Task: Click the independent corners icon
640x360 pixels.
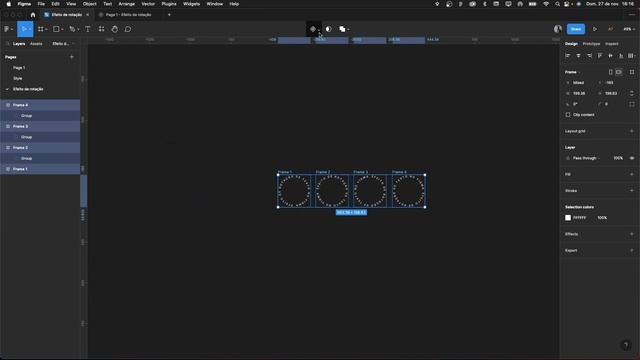Action: [632, 104]
